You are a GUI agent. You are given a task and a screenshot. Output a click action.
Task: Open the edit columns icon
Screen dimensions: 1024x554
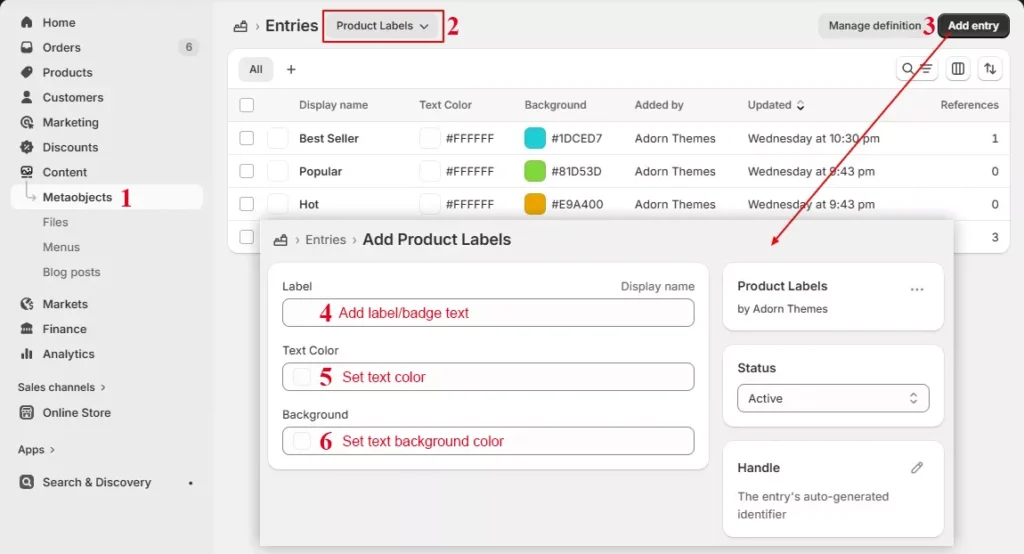pyautogui.click(x=958, y=69)
